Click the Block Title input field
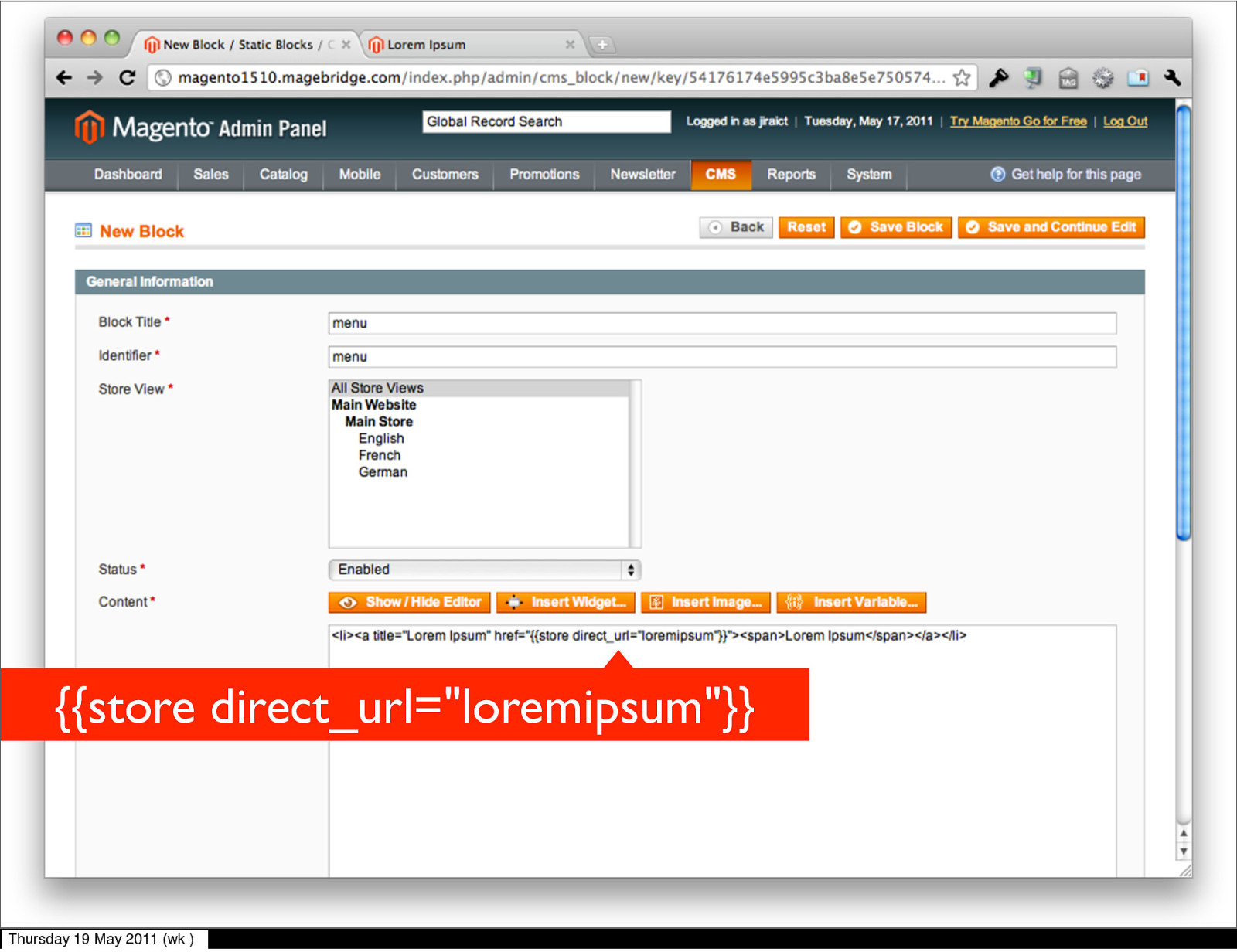Viewport: 1237px width, 952px height. pos(722,323)
